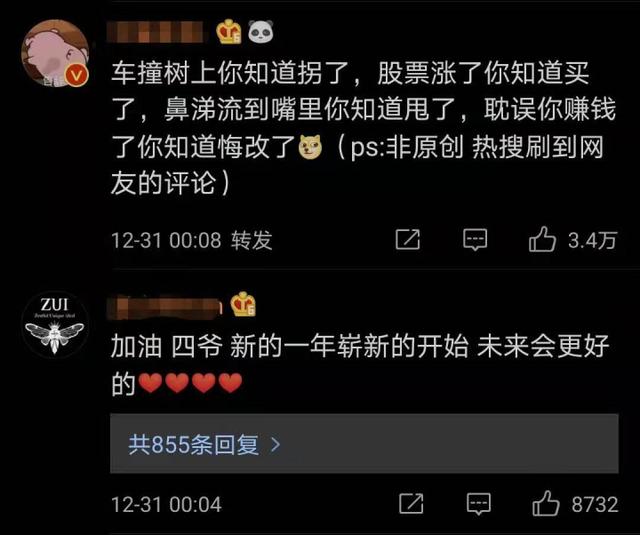Open reply icon on first comment
640x535 pixels.
(475, 240)
